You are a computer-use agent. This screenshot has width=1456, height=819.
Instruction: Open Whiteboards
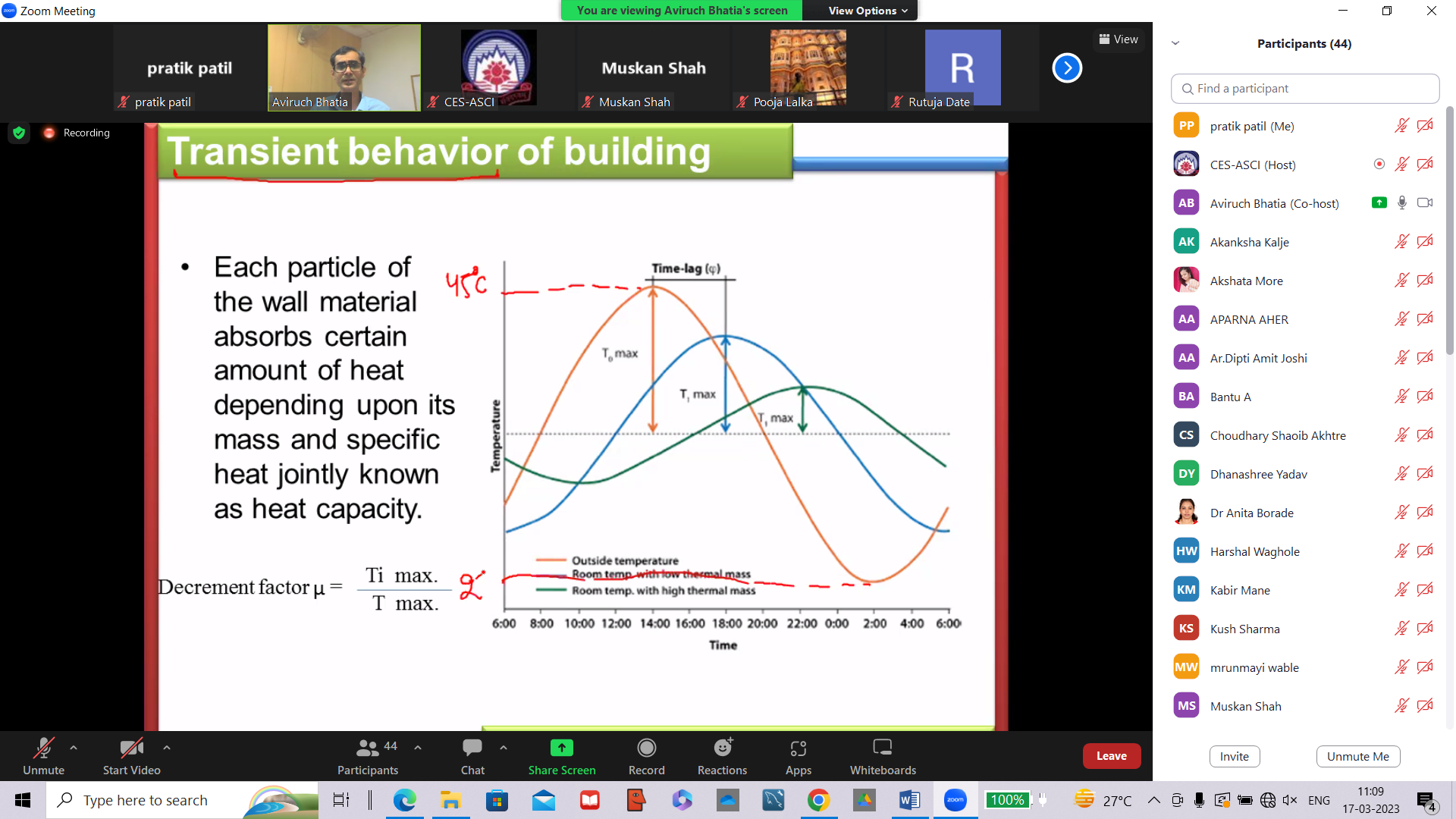[x=882, y=755]
